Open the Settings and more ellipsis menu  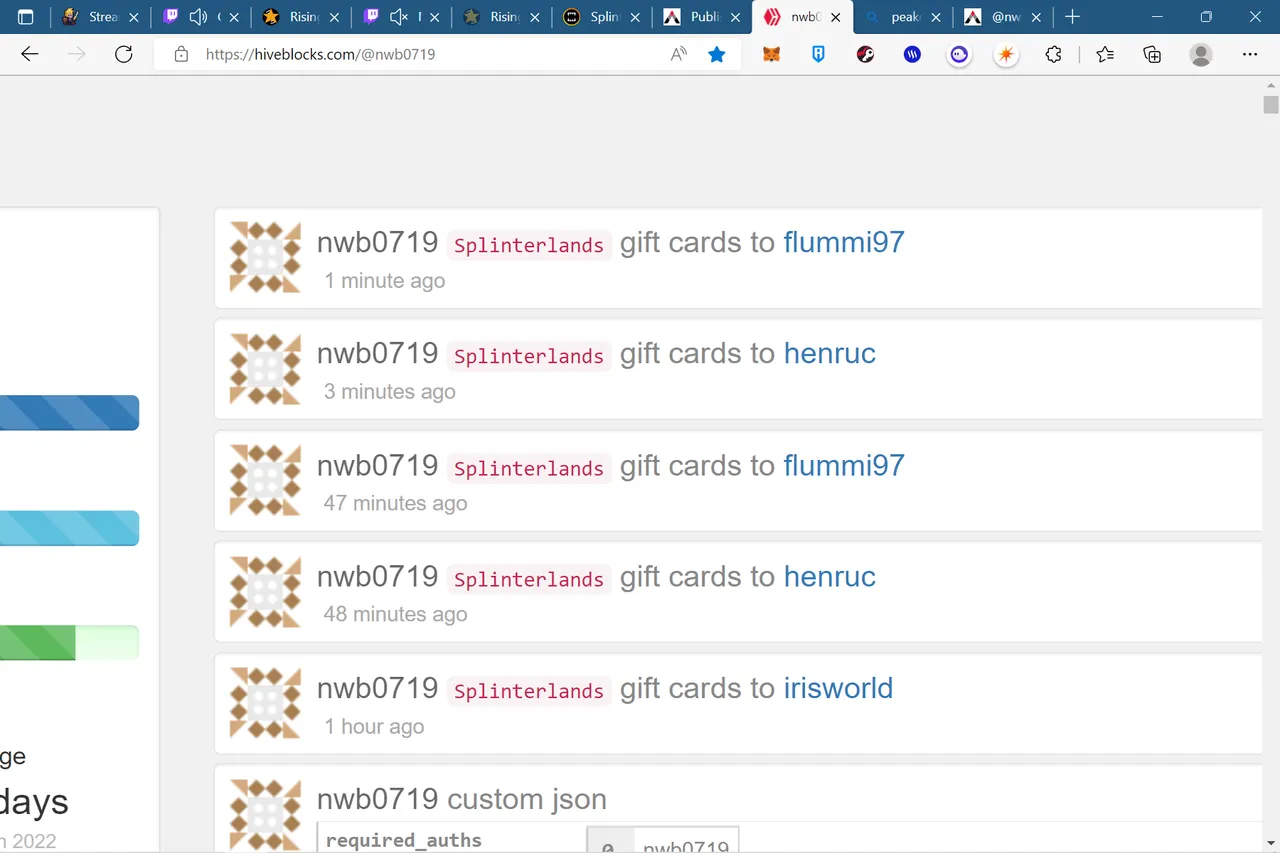(x=1250, y=55)
